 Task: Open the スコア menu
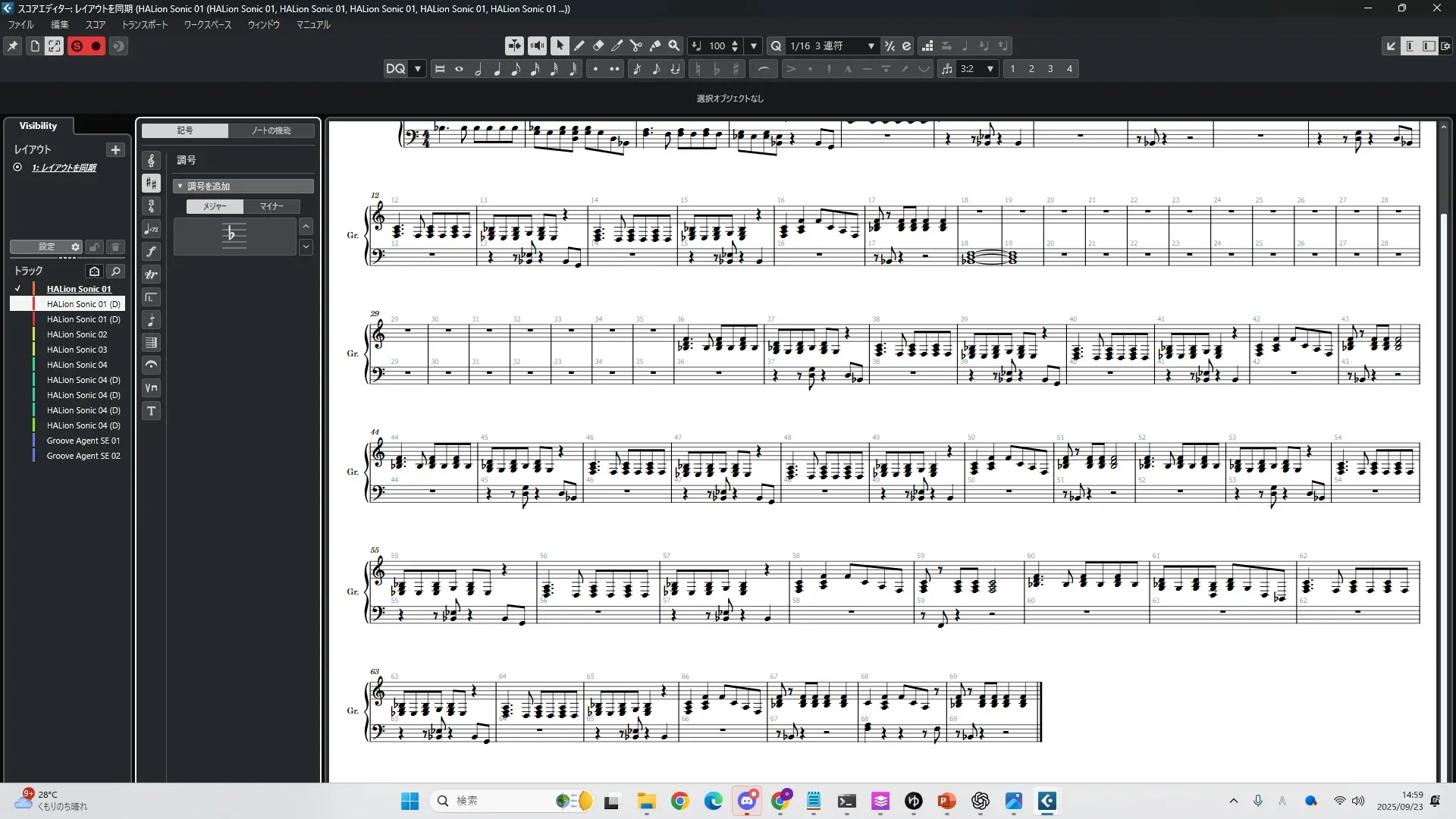pos(95,25)
